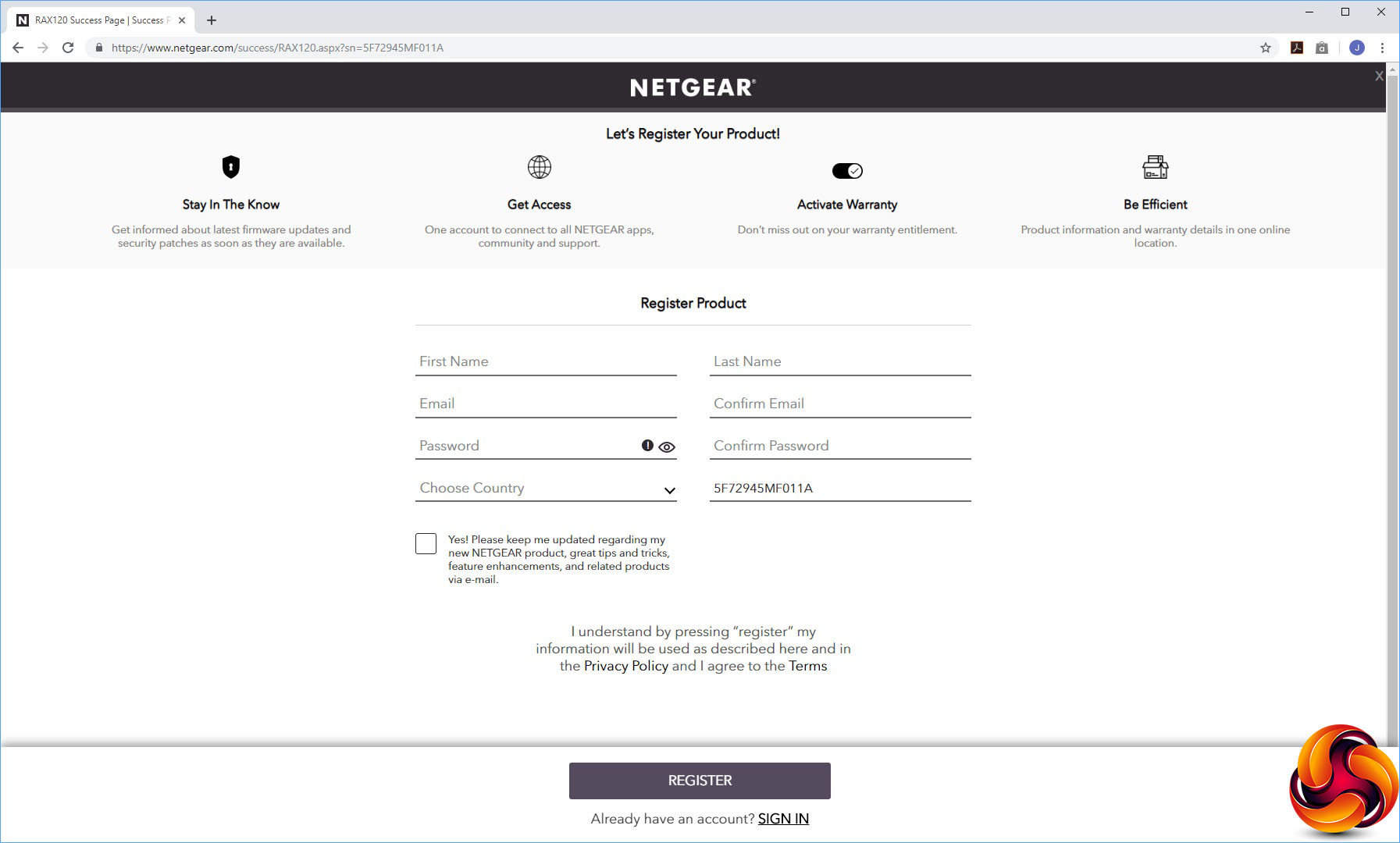Click 'Already have an account?' text

672,819
